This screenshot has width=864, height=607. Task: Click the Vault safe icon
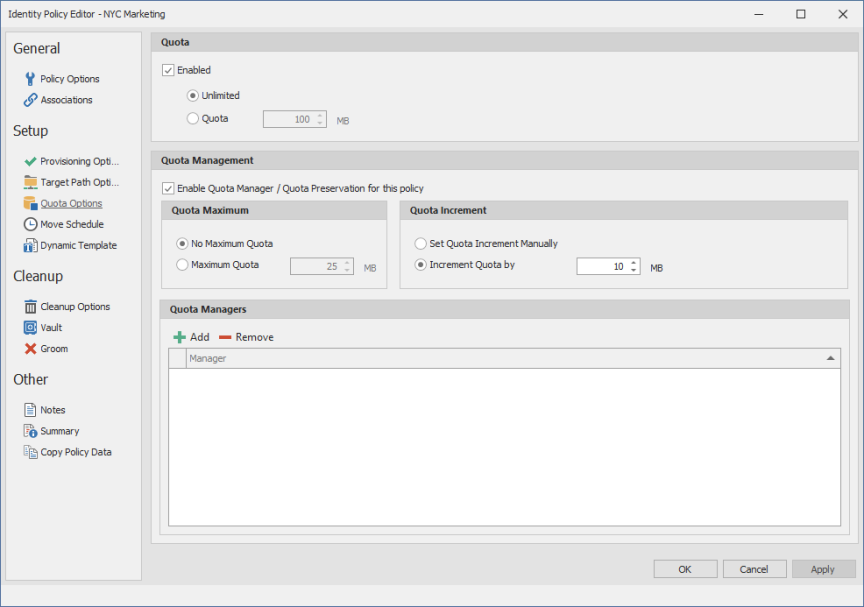[30, 328]
